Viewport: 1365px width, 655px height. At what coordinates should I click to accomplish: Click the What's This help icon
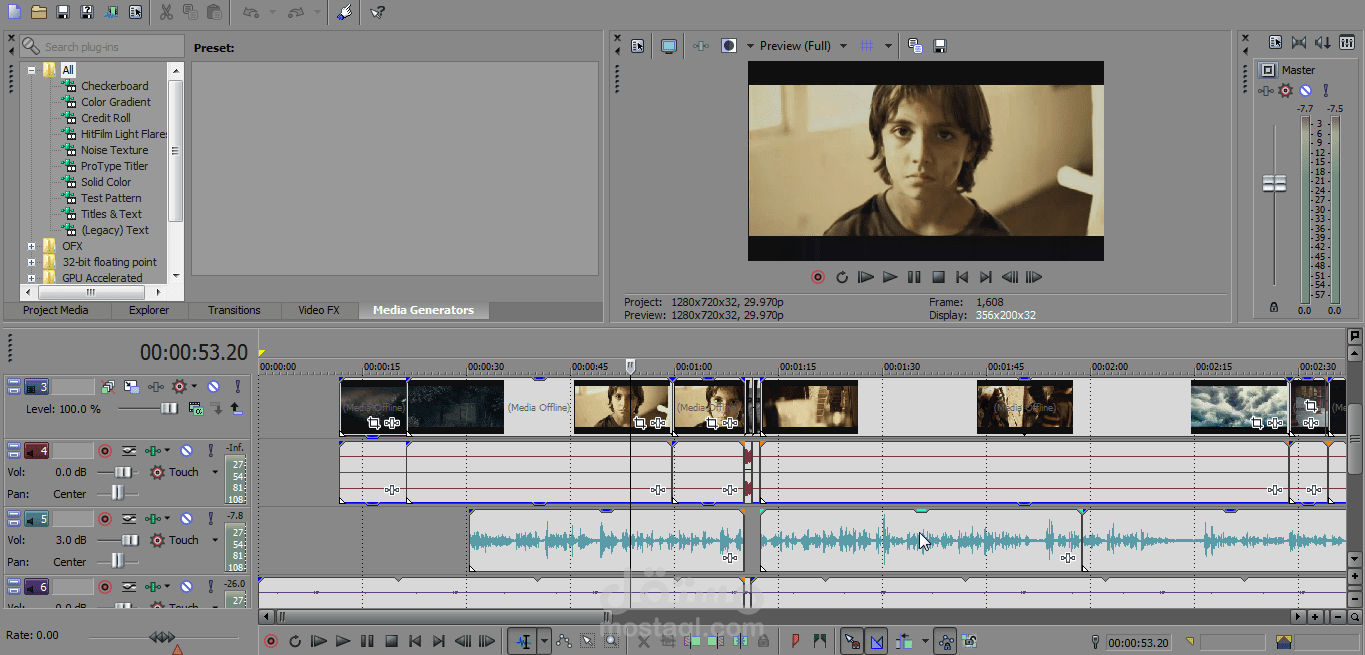377,12
